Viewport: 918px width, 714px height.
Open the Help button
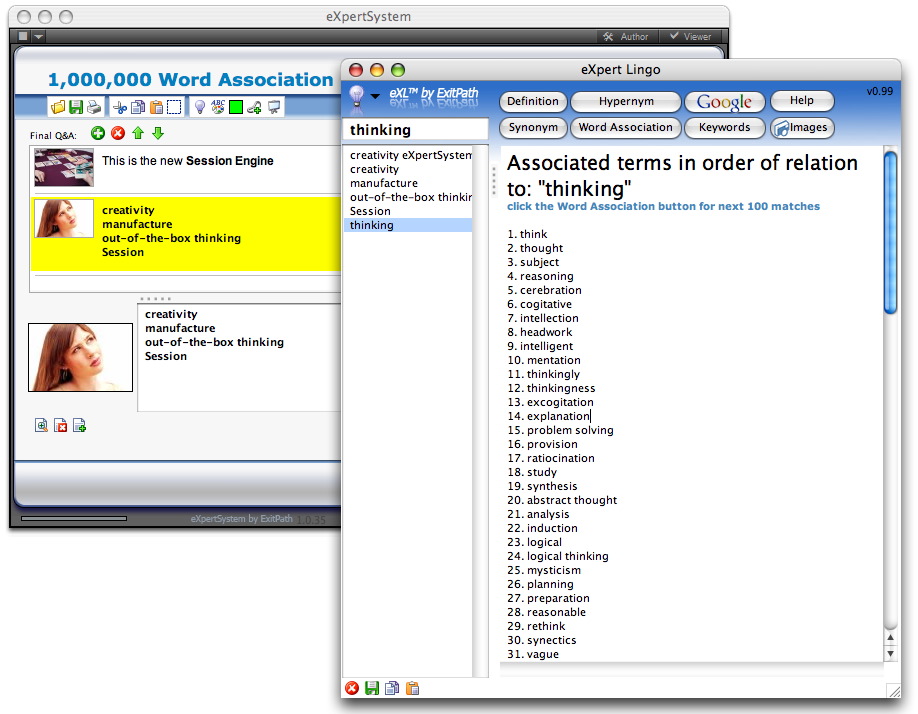(801, 101)
